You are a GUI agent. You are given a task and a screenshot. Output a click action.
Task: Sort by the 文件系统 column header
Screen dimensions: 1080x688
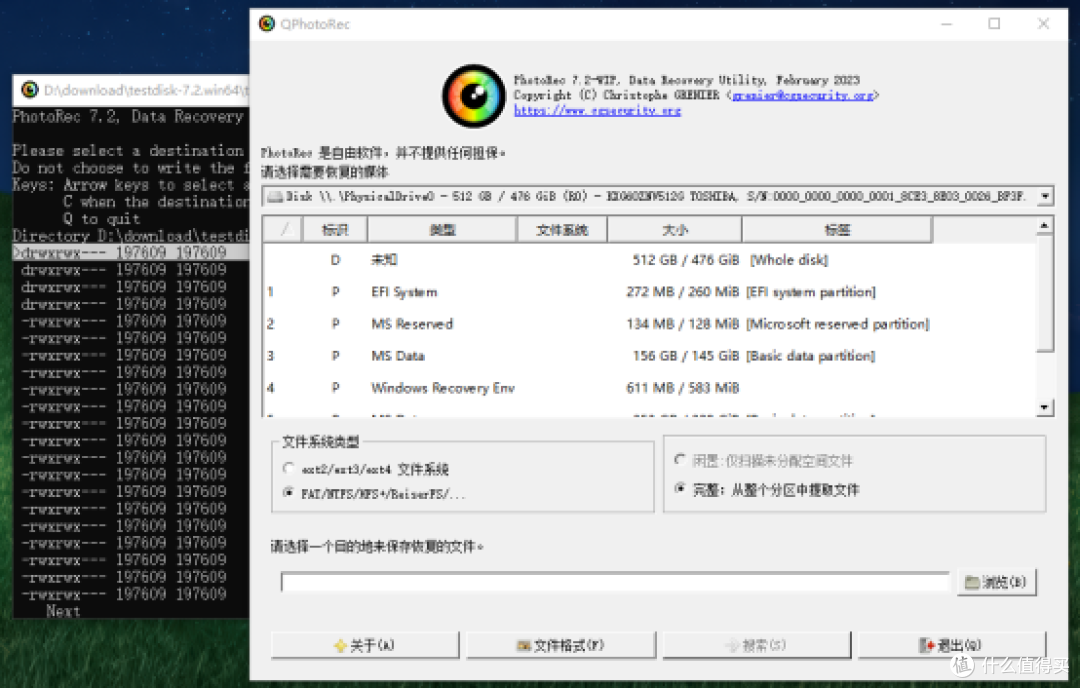(562, 230)
